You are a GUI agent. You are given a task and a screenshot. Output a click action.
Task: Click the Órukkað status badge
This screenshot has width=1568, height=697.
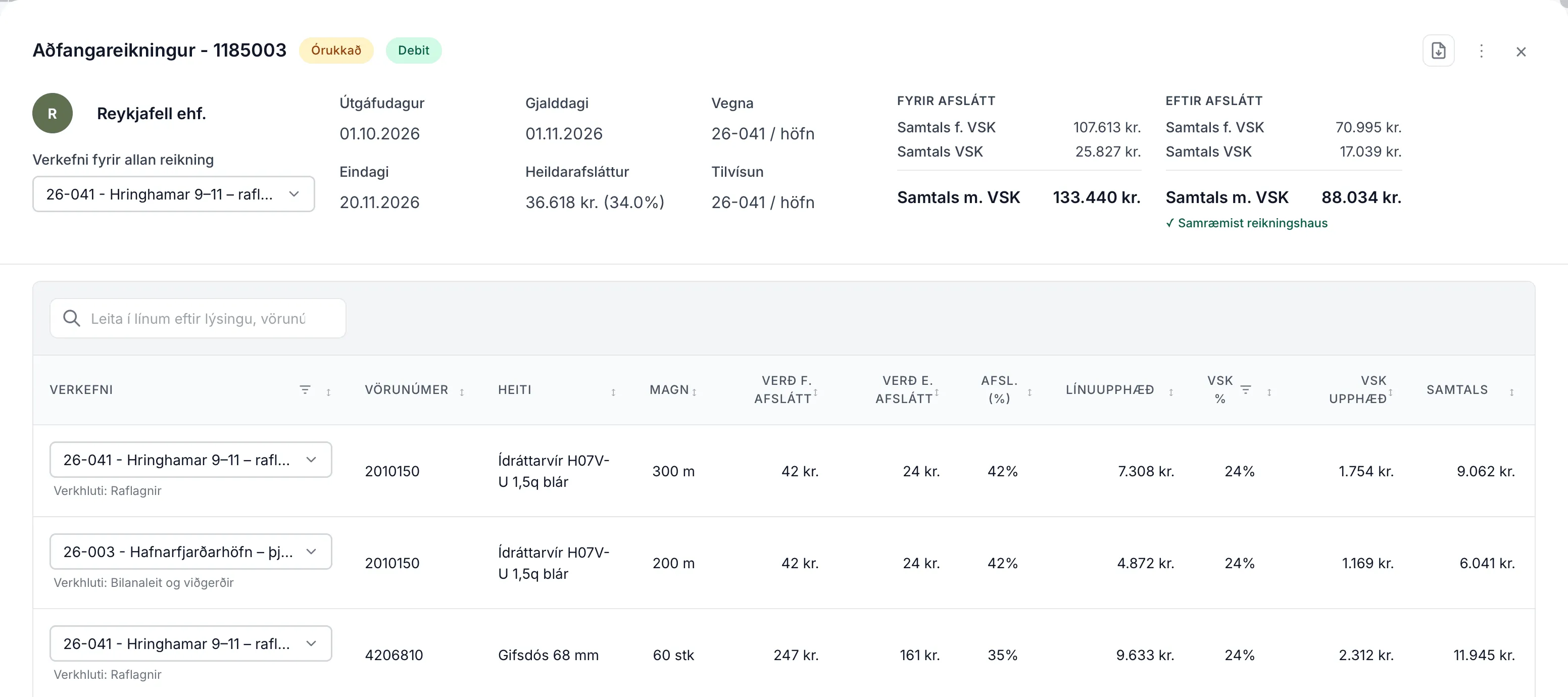(x=336, y=51)
